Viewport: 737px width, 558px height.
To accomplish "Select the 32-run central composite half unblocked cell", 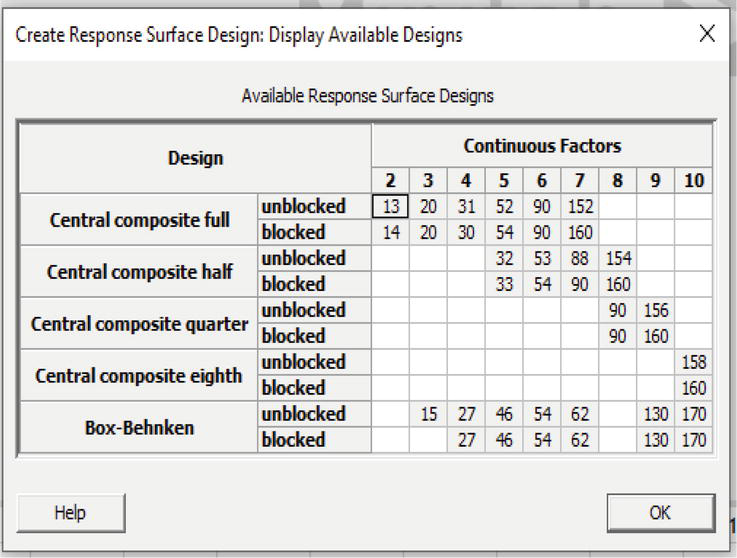I will [504, 258].
